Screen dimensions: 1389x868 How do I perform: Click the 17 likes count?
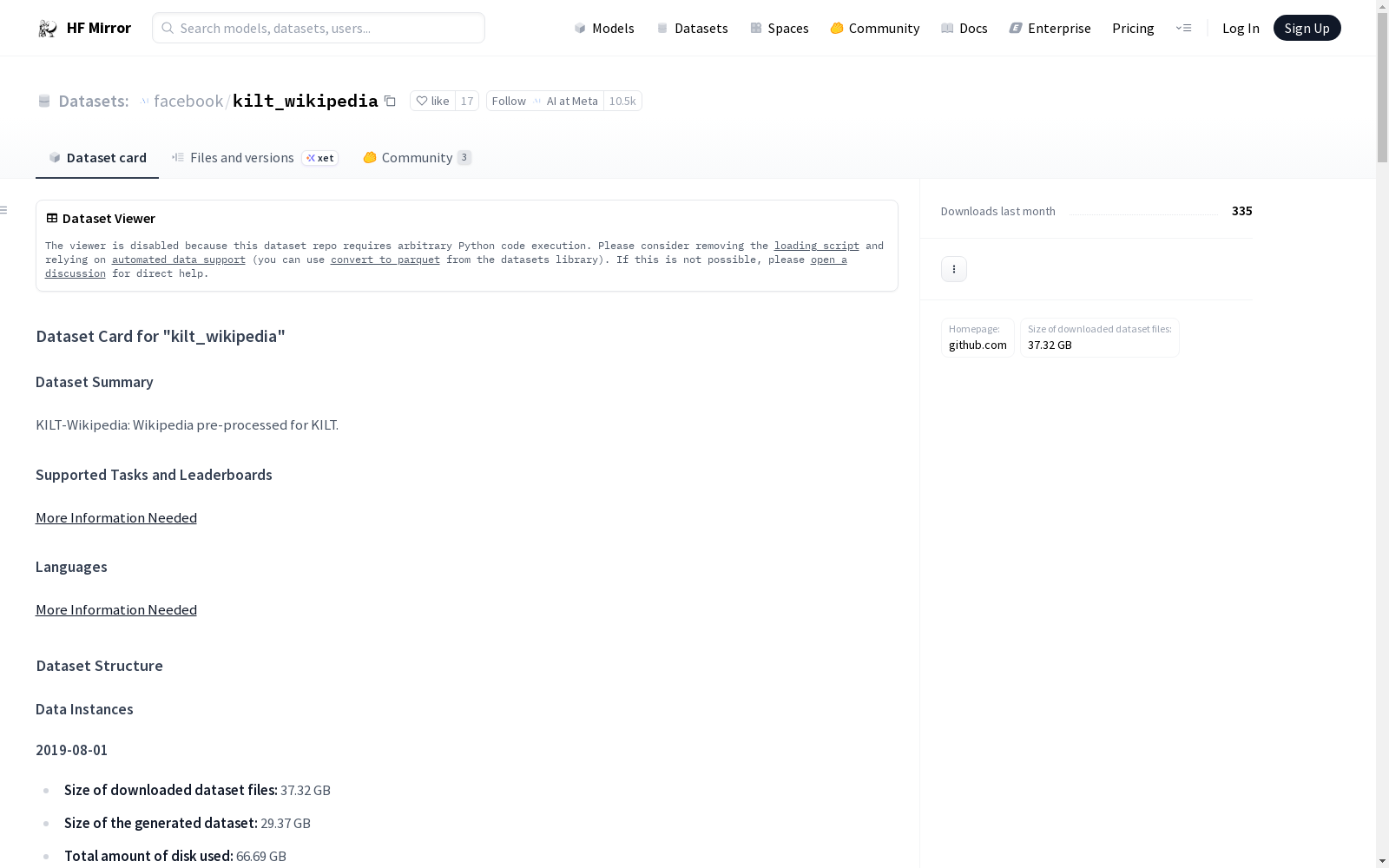click(x=467, y=101)
